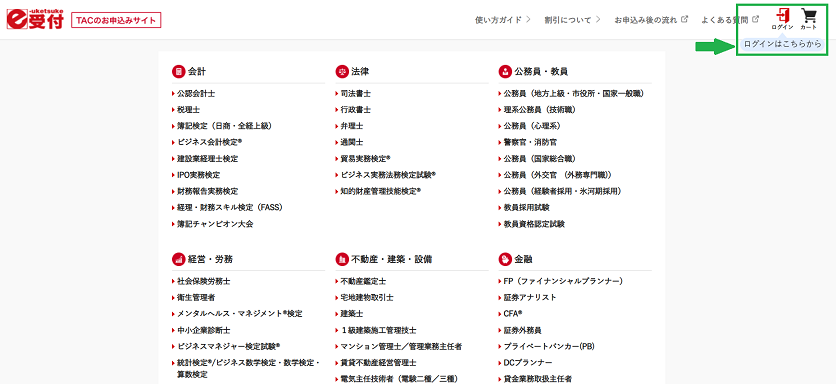The height and width of the screenshot is (384, 836).
Task: Open ビジネス会計検定
Action: [210, 142]
